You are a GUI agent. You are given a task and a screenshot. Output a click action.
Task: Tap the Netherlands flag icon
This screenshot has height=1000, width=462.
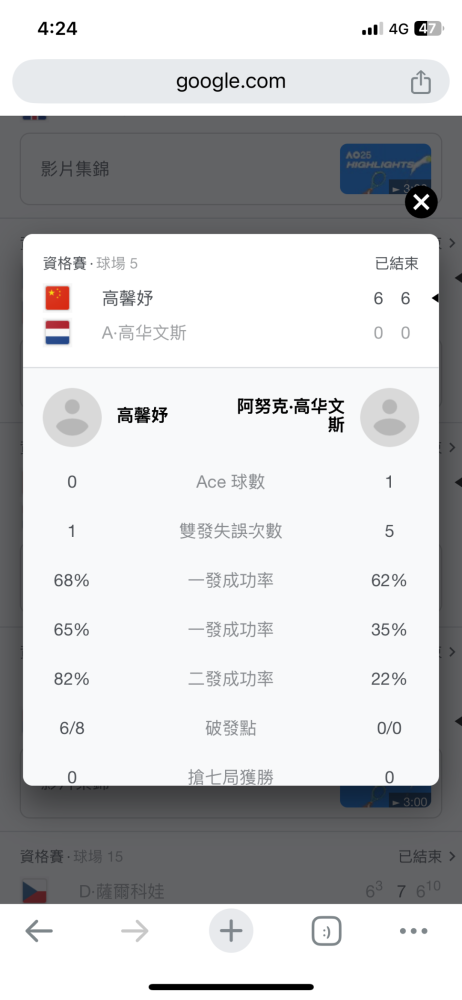click(x=57, y=333)
